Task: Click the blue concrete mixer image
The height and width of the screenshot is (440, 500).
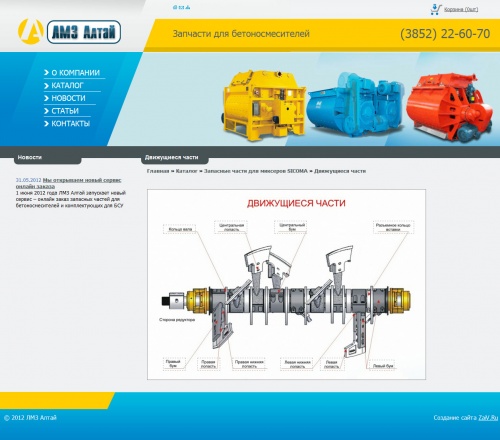Action: [356, 105]
